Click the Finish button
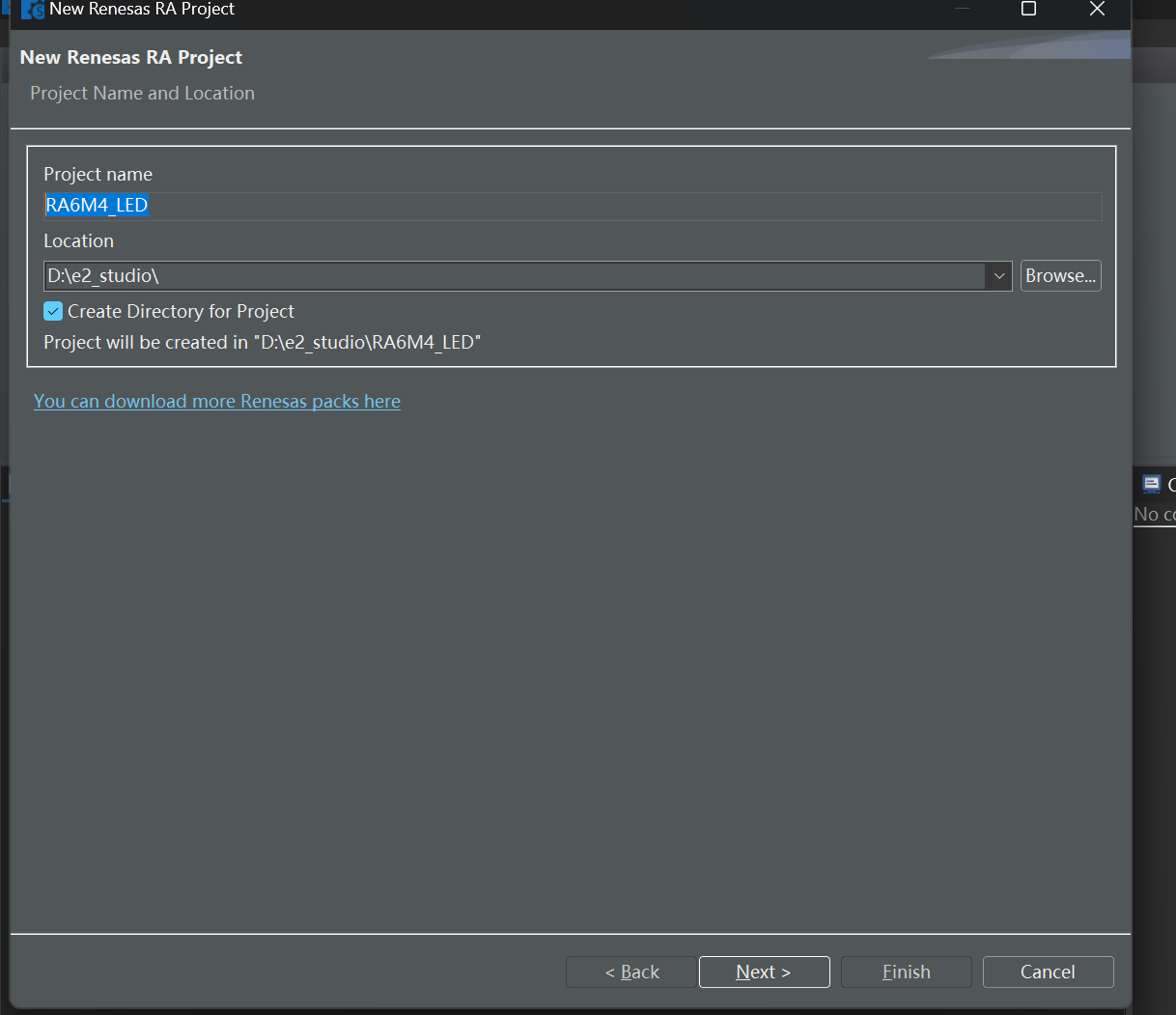The height and width of the screenshot is (1015, 1176). (x=907, y=973)
